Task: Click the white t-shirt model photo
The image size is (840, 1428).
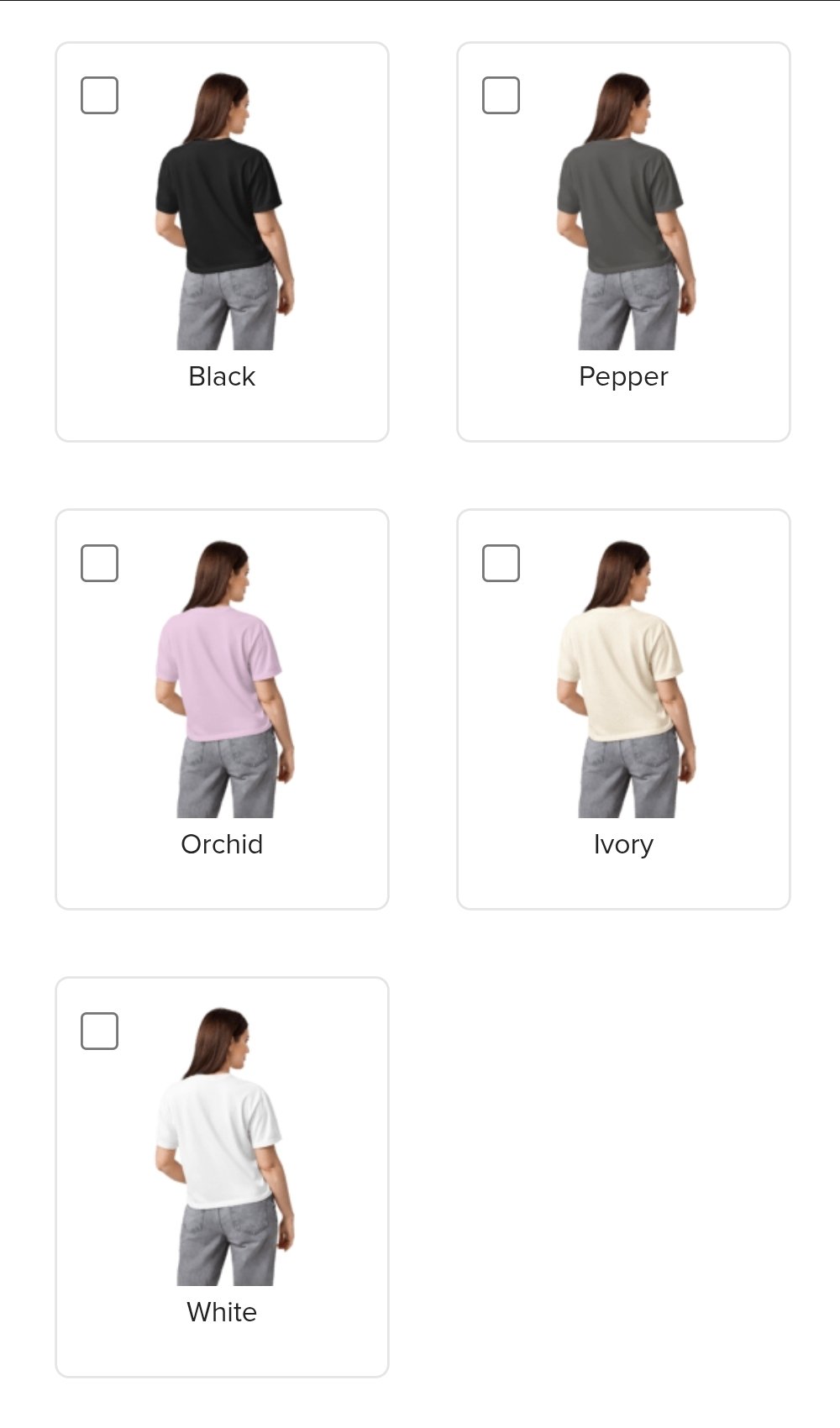Action: coord(224,1147)
